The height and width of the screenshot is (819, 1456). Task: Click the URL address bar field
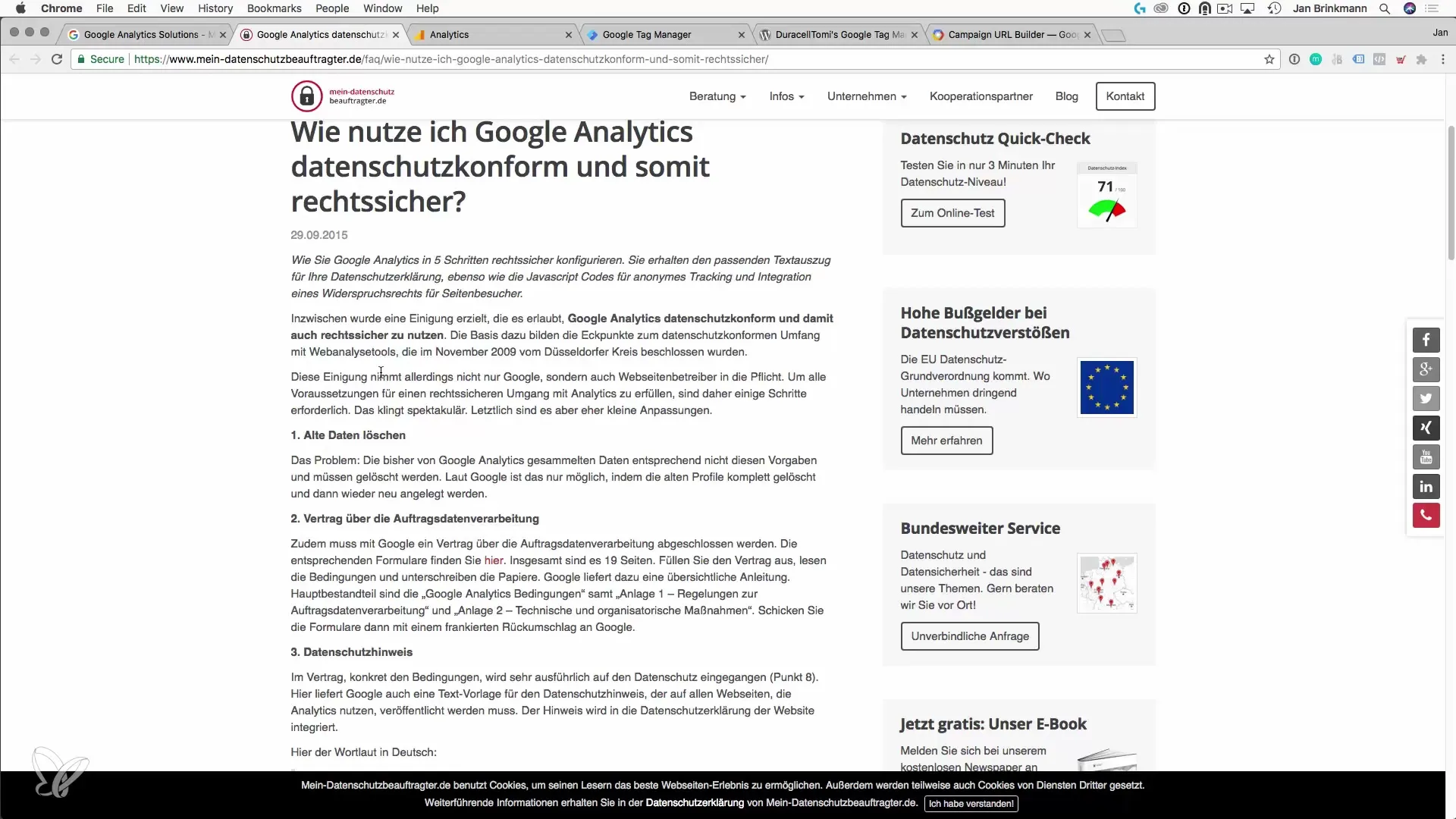607,59
